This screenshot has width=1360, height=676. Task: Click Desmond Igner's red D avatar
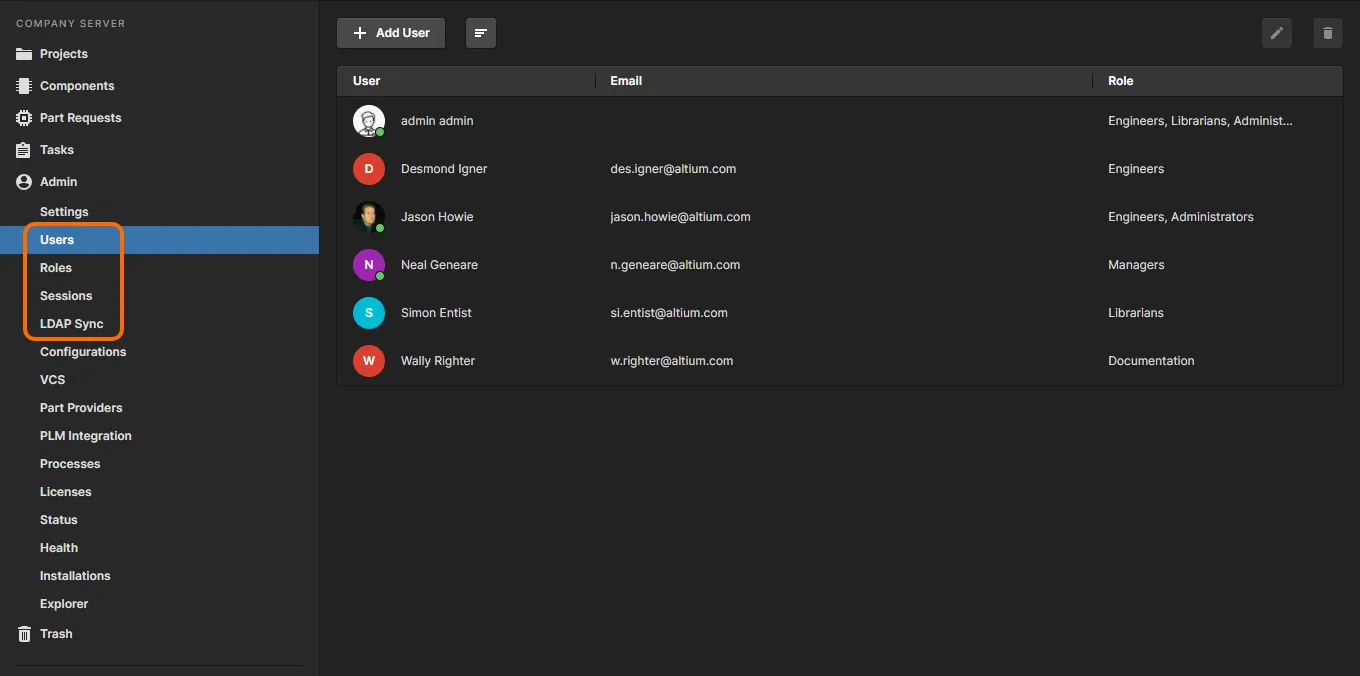[x=369, y=169]
